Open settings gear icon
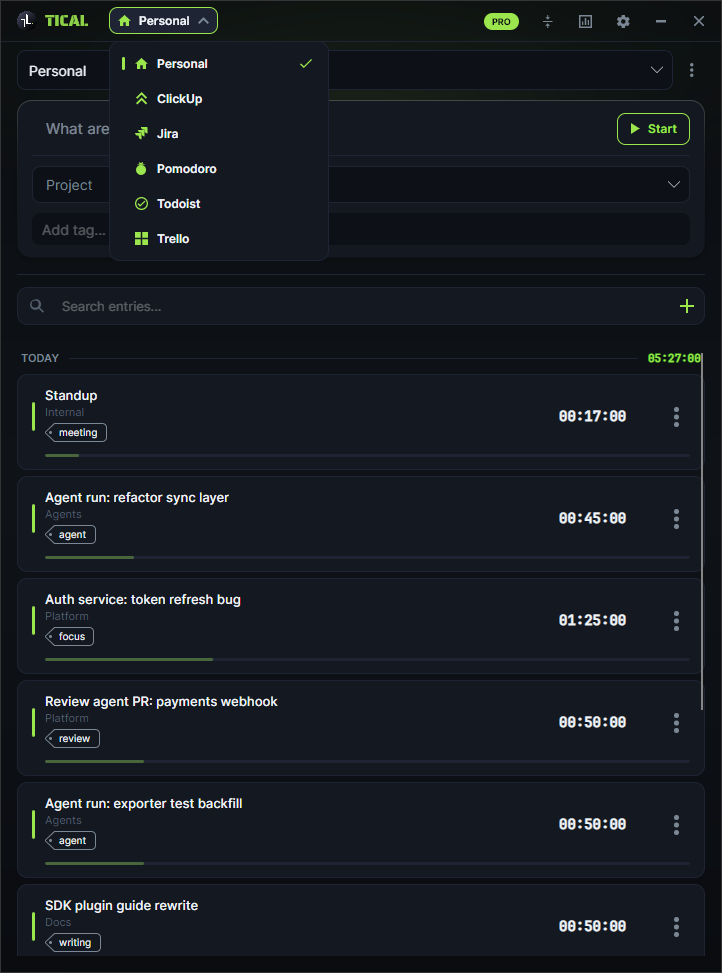 coord(623,21)
